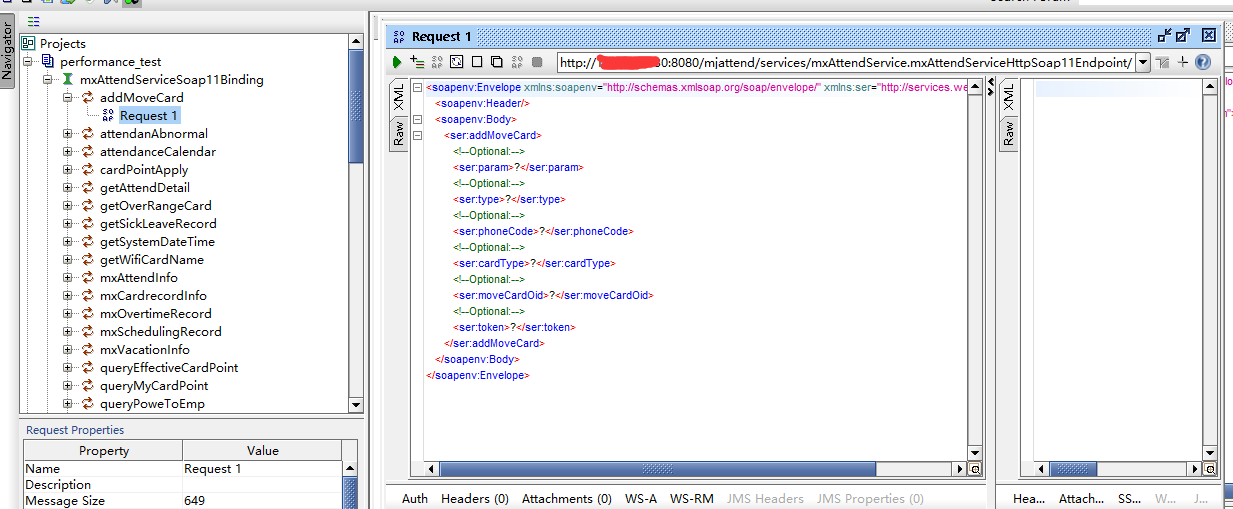This screenshot has height=509, width=1233.
Task: Submit request with the green play icon
Action: 397,62
